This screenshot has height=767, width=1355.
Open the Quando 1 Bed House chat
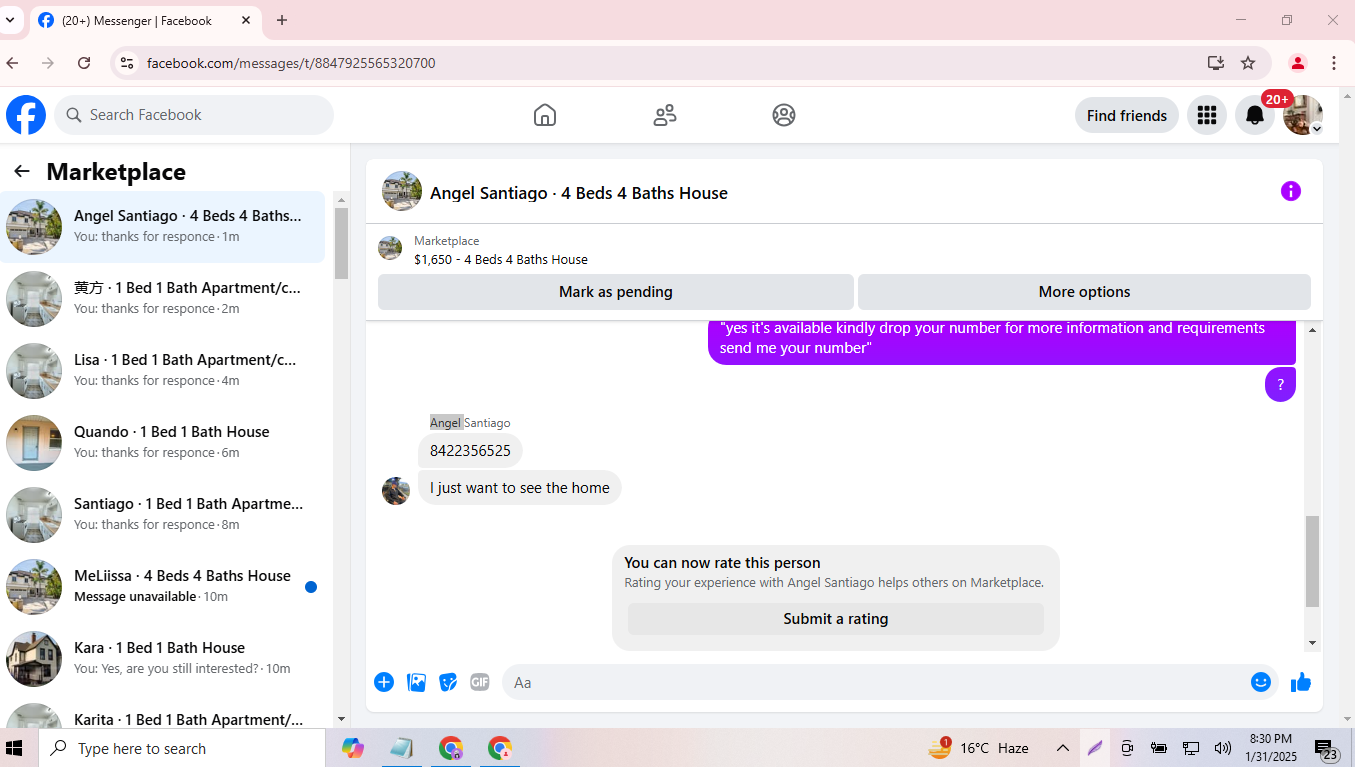pyautogui.click(x=163, y=443)
